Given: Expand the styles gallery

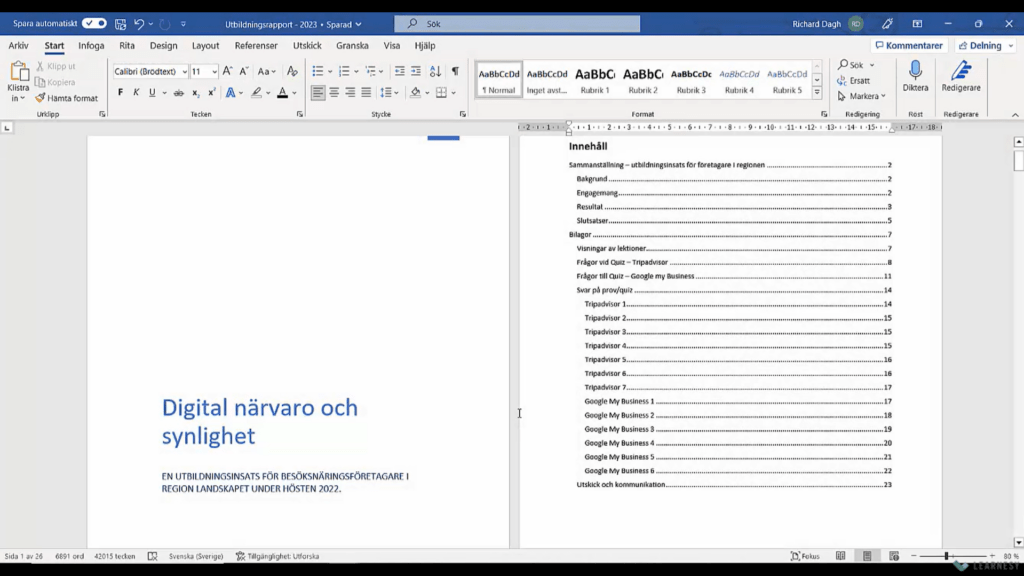Looking at the screenshot, I should tap(817, 93).
